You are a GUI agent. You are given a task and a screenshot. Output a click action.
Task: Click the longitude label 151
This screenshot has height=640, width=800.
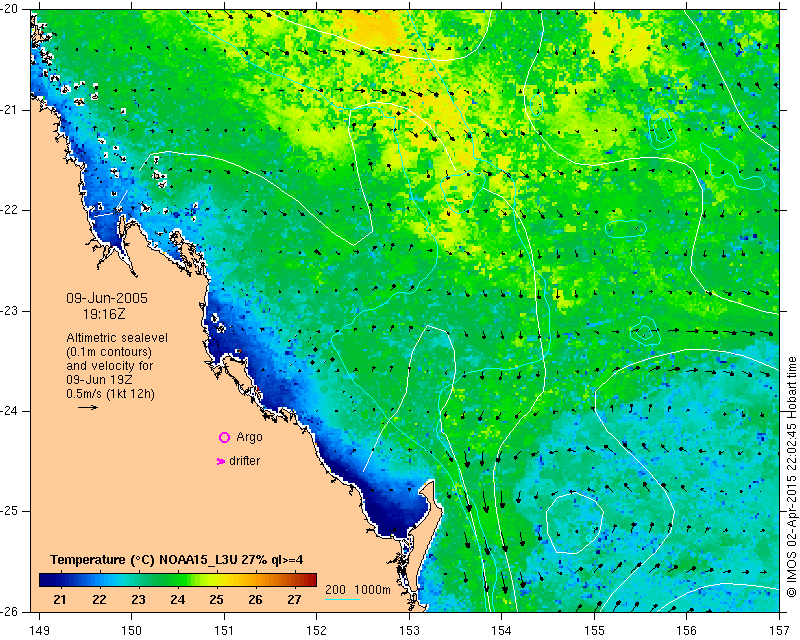click(224, 631)
